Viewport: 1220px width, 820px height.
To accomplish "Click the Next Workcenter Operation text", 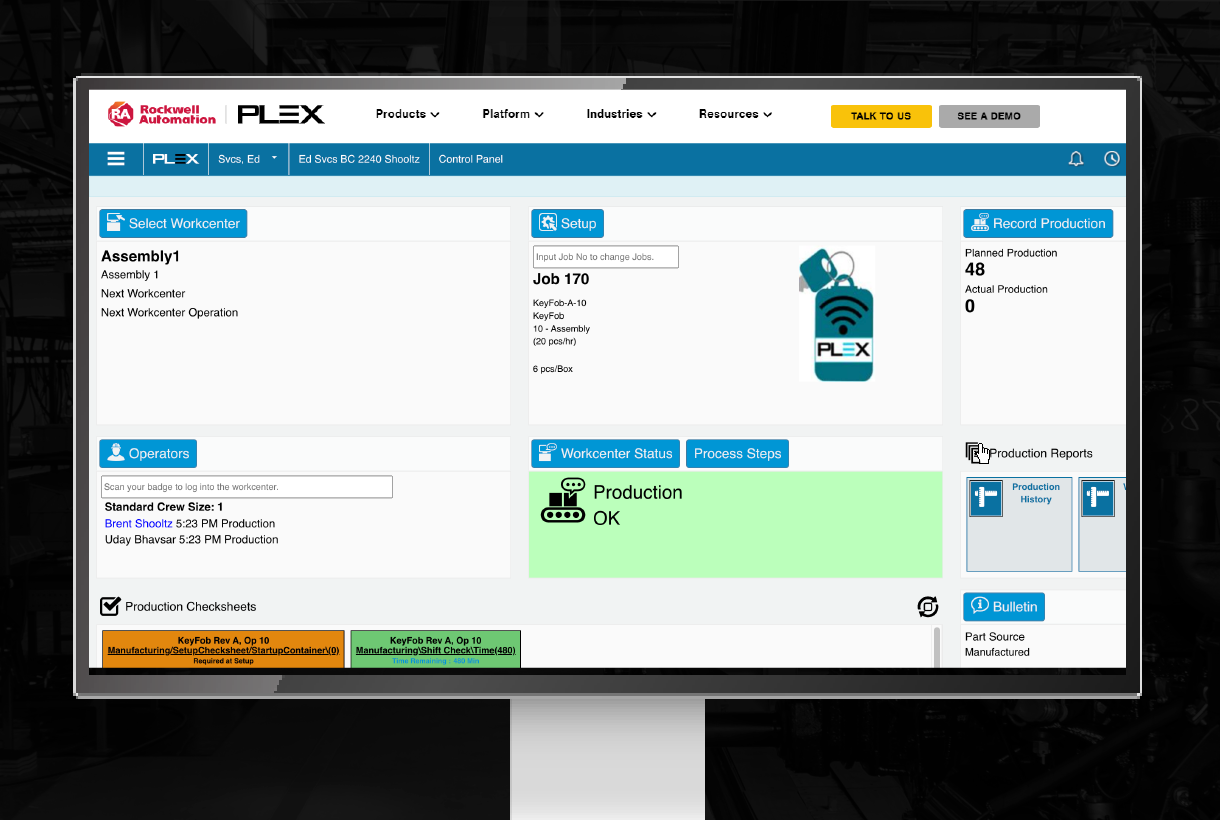I will 169,312.
